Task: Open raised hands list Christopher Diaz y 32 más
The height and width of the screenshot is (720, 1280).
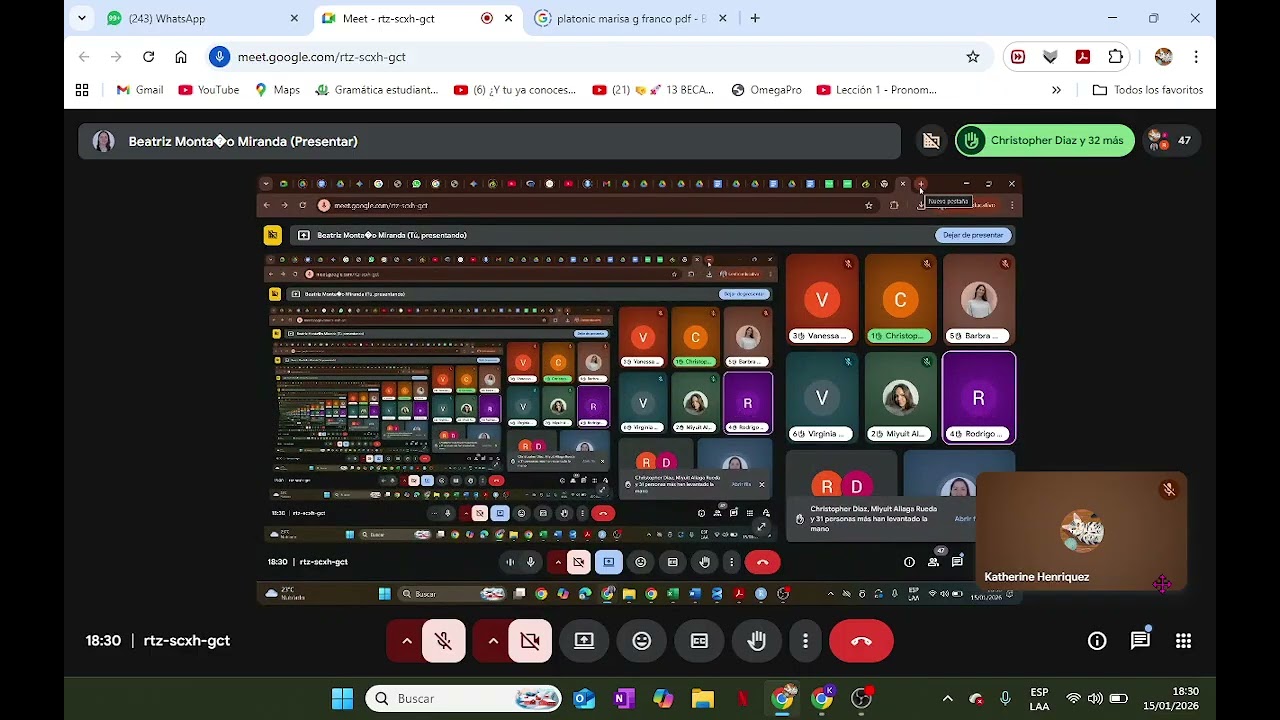Action: 1044,140
